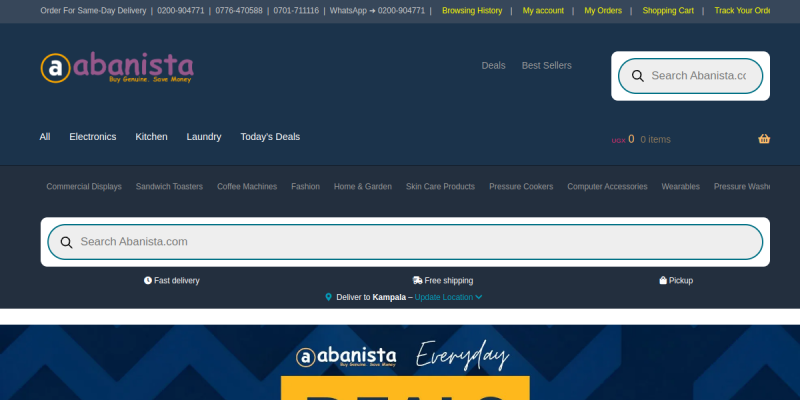
Task: Click the location pin icon near Deliver to
Action: 329,297
